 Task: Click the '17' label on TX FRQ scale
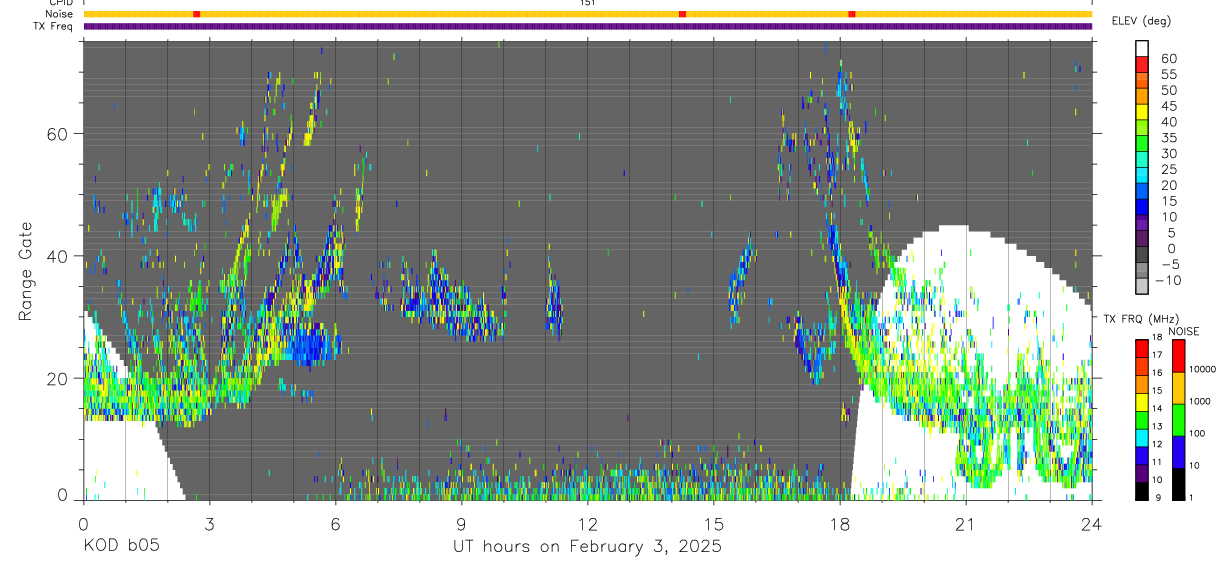(x=1156, y=356)
